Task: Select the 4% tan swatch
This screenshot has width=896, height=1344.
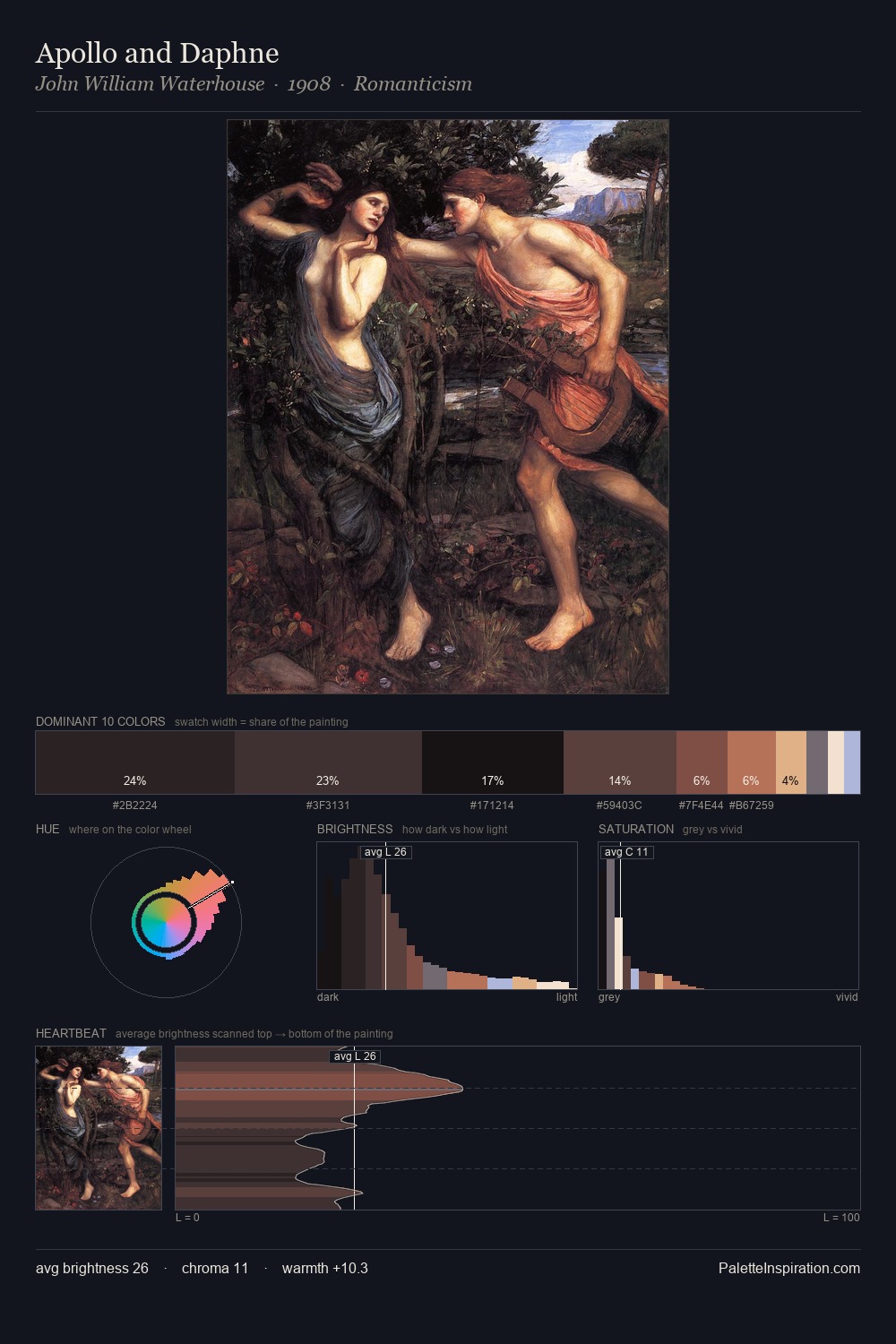Action: coord(790,762)
